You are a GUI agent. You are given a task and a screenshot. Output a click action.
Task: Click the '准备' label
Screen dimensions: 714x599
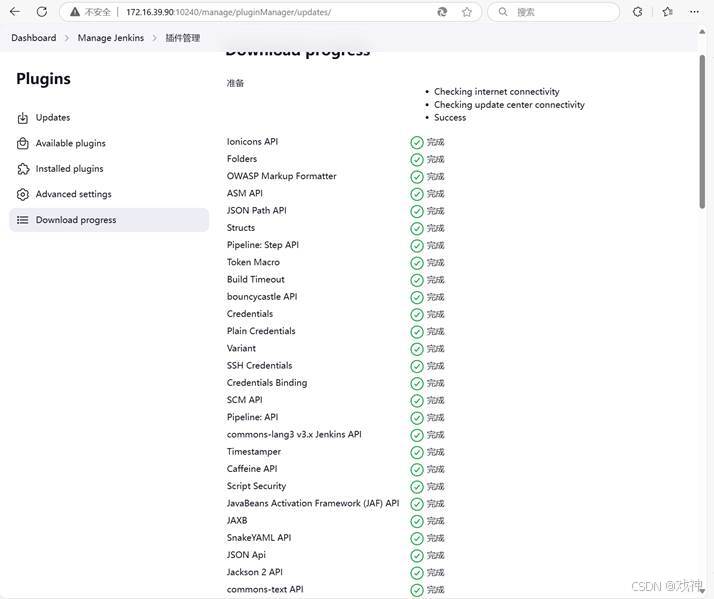(x=235, y=83)
